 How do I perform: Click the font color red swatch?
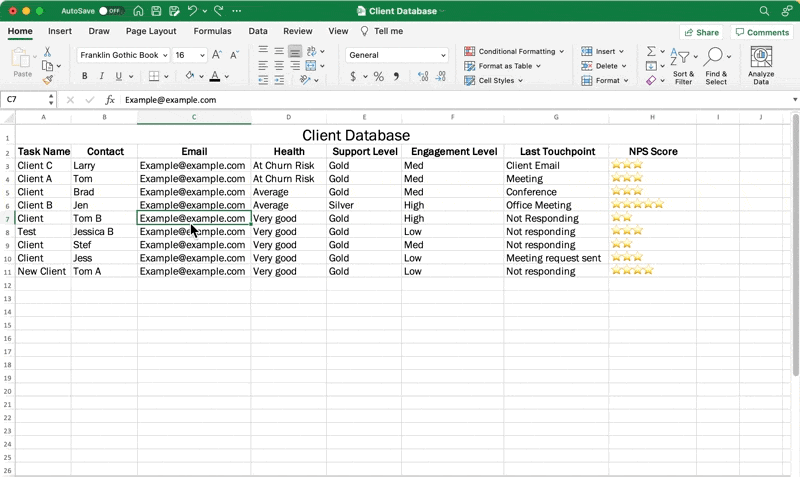click(214, 76)
